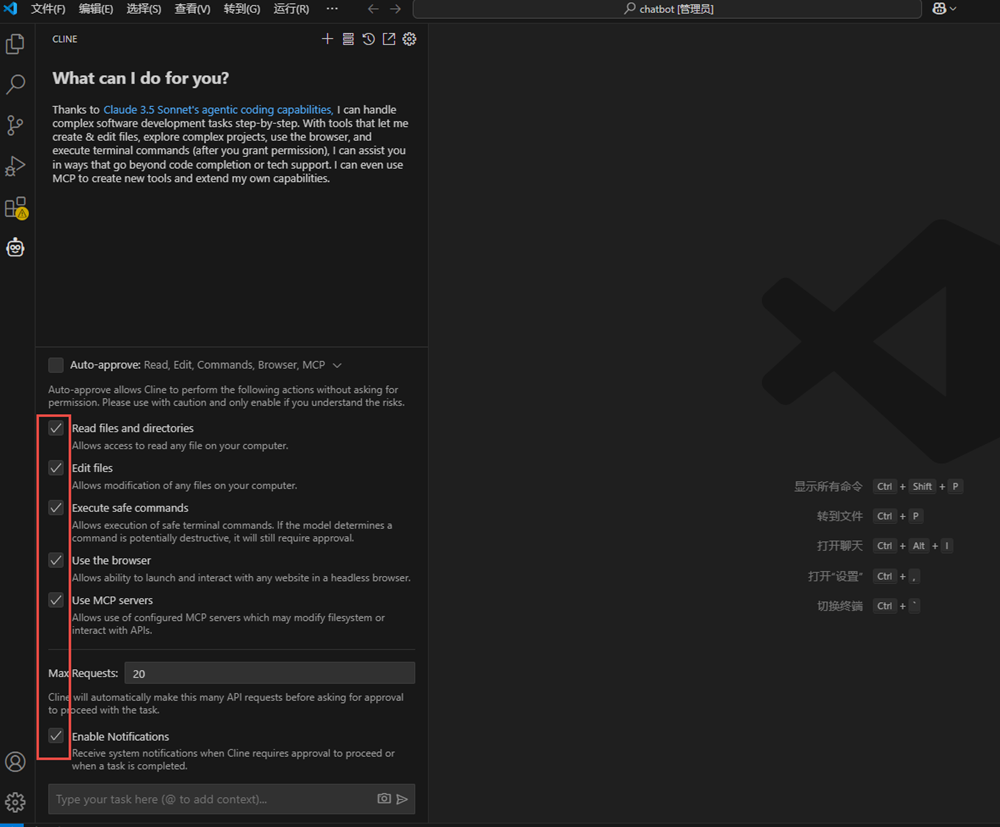Image resolution: width=1000 pixels, height=827 pixels.
Task: Go back with the left arrow
Action: [373, 9]
